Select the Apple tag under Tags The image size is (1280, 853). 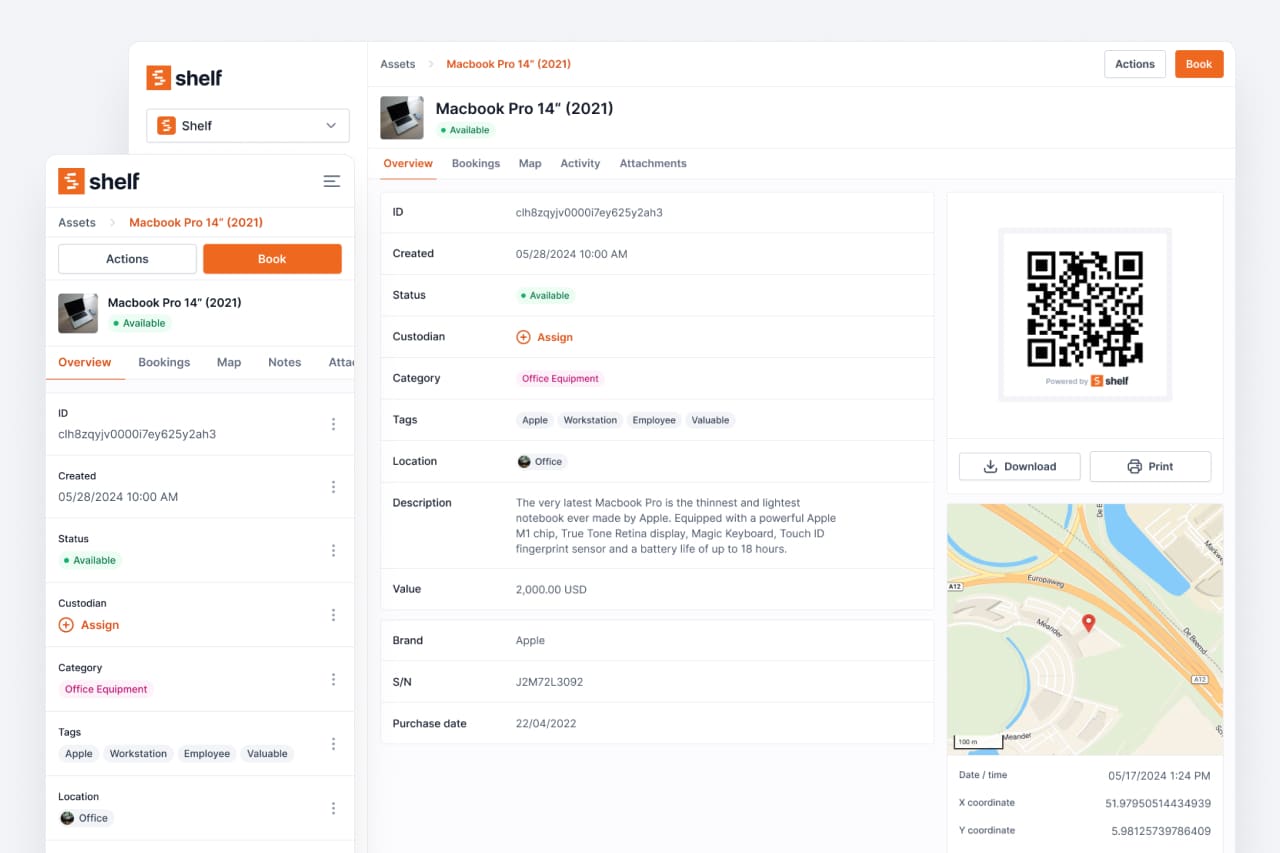(x=534, y=420)
